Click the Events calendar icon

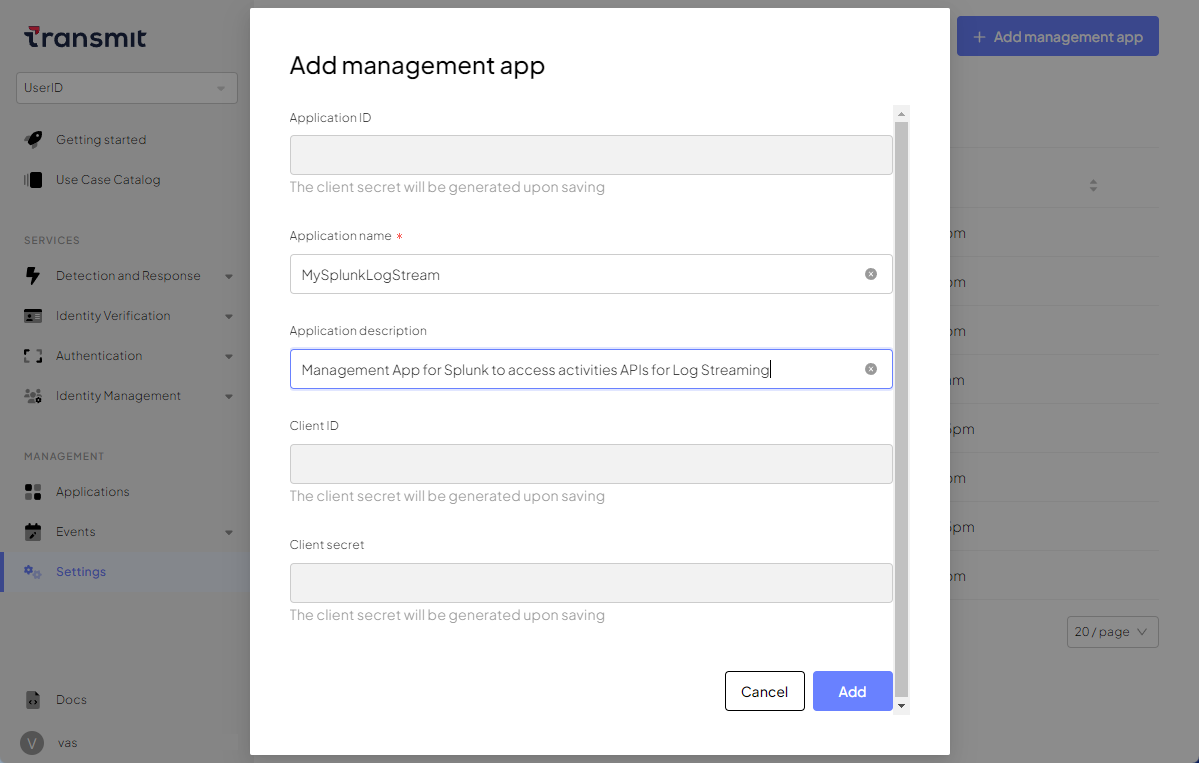(33, 532)
